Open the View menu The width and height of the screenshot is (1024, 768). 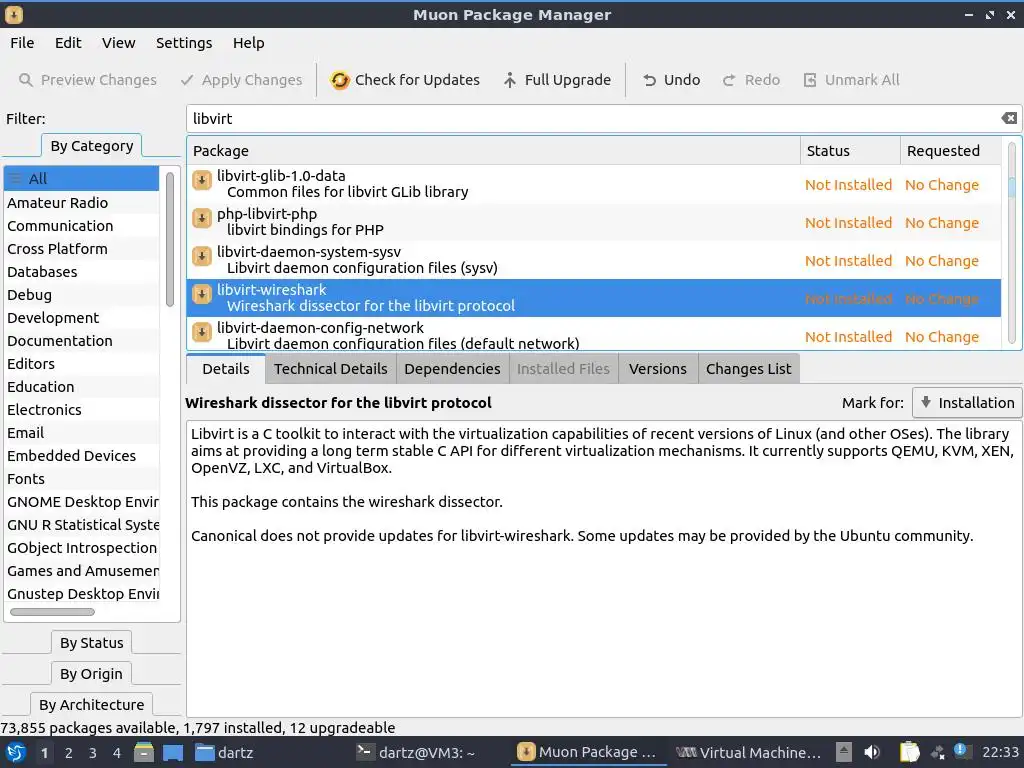point(118,43)
